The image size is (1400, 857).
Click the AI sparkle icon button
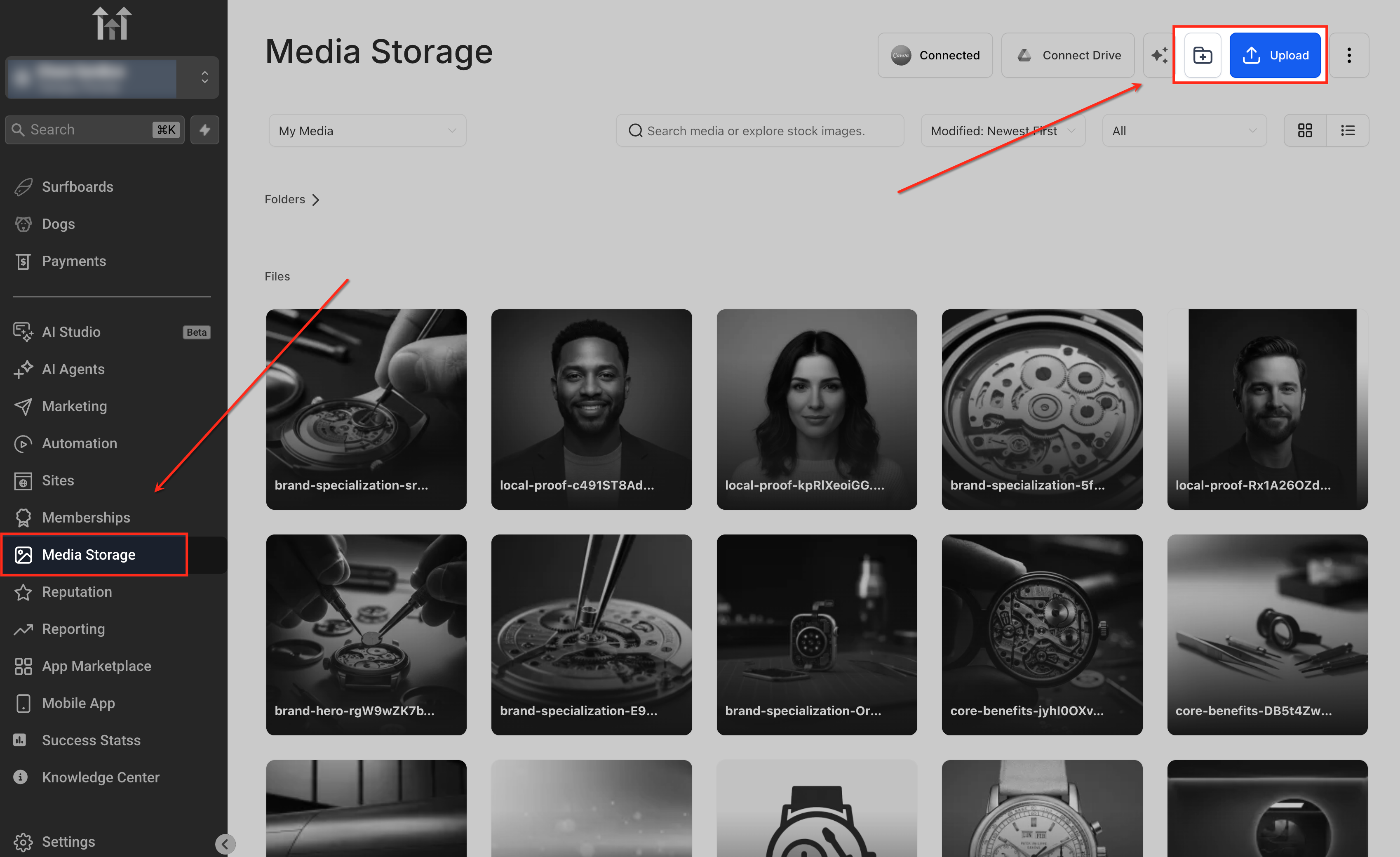[1160, 55]
